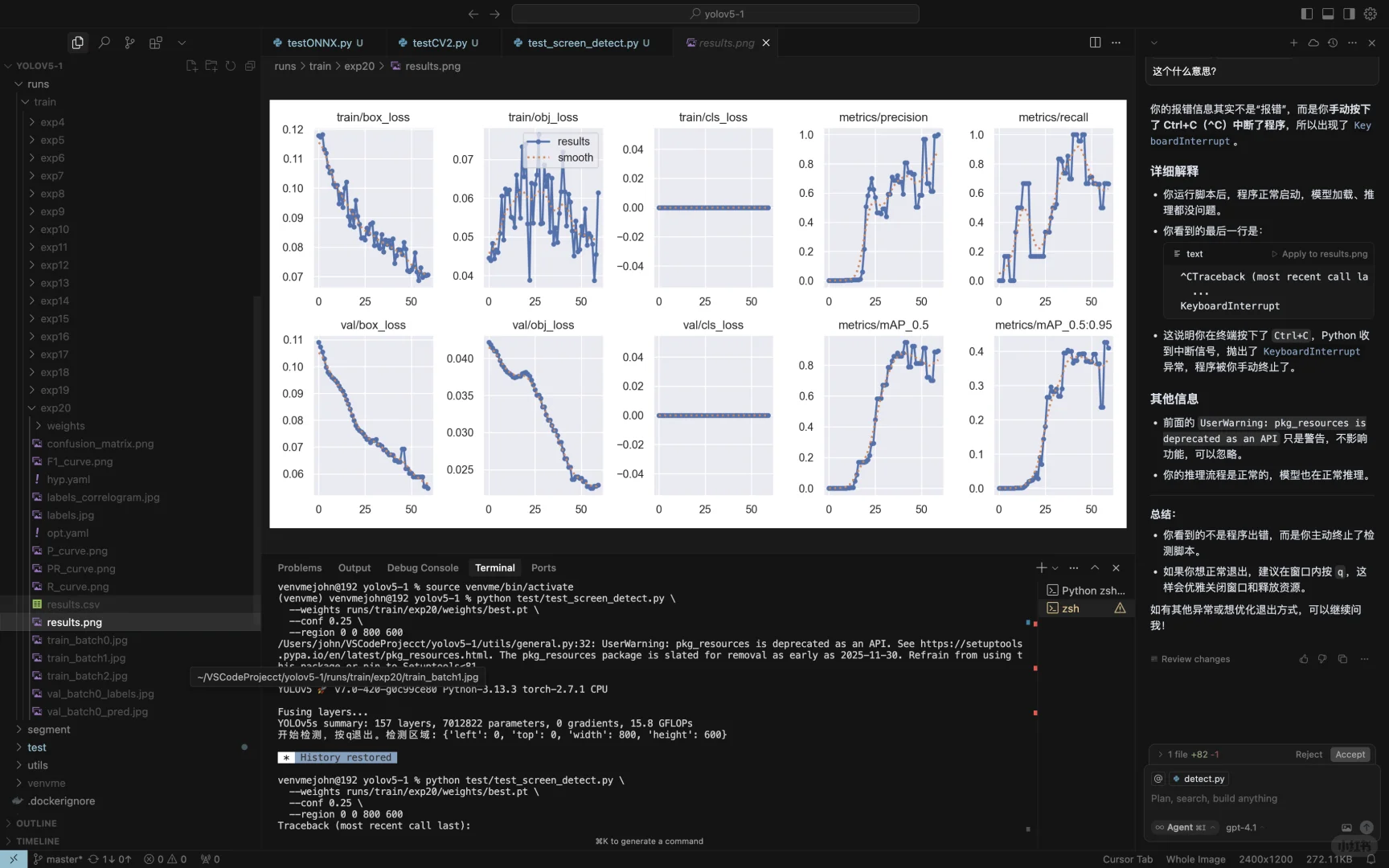Refresh the file explorer
This screenshot has width=1389, height=868.
231,66
